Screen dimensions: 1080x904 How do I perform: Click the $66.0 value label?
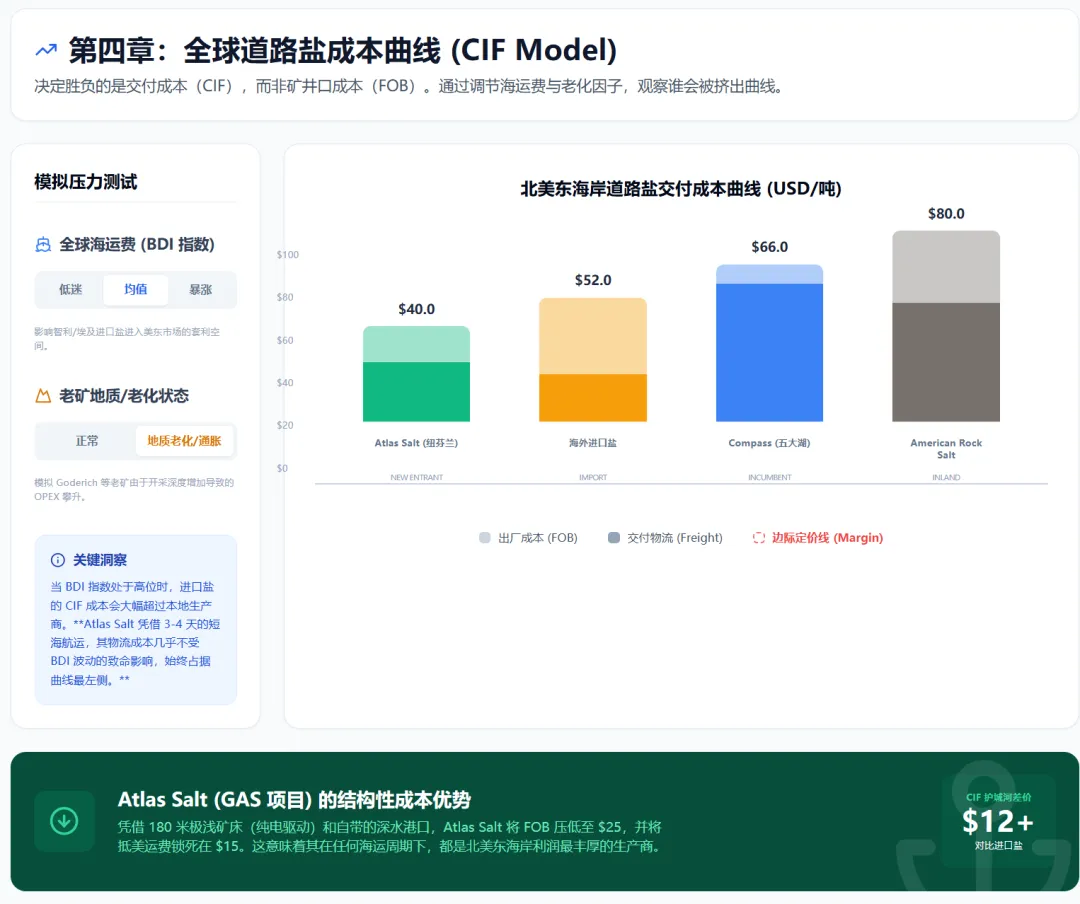tap(769, 247)
